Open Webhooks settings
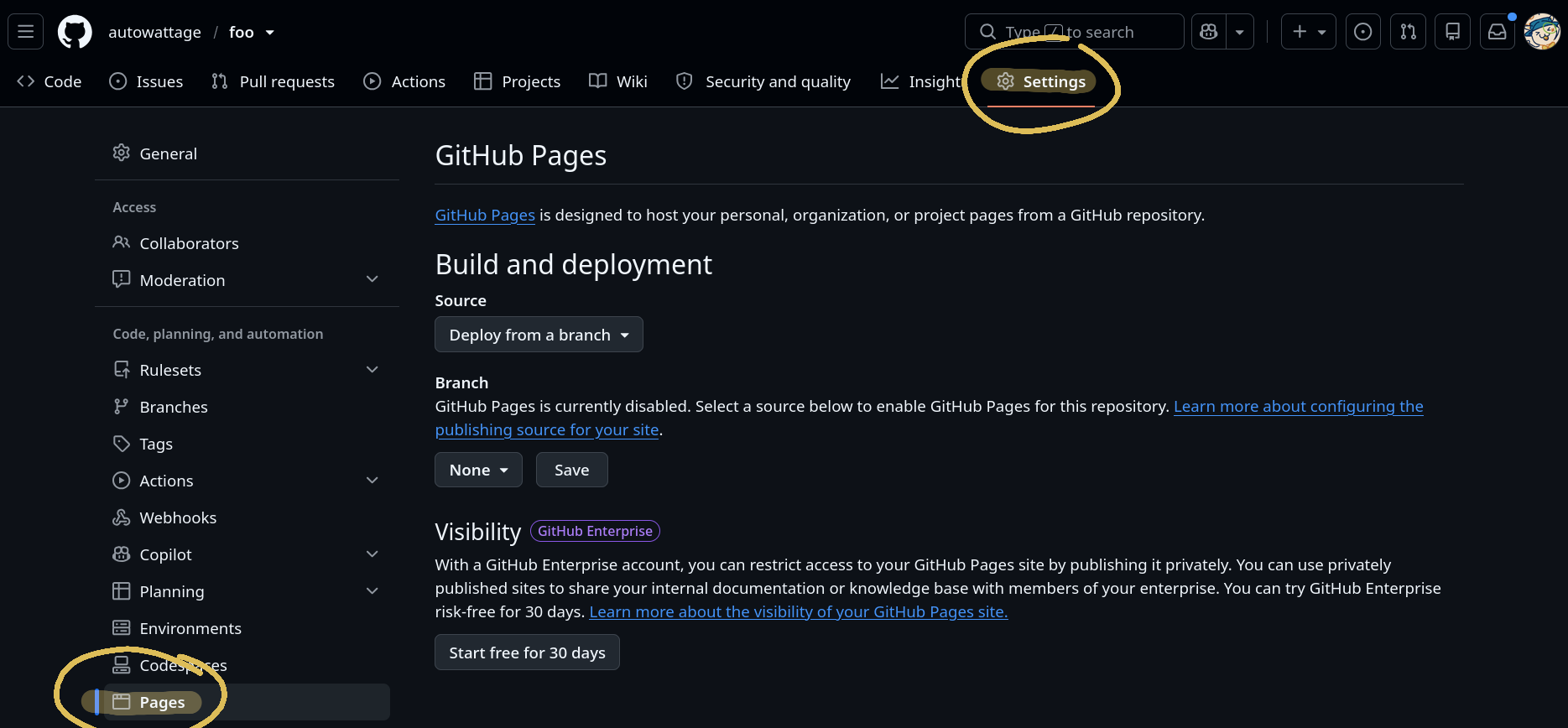 pyautogui.click(x=247, y=517)
